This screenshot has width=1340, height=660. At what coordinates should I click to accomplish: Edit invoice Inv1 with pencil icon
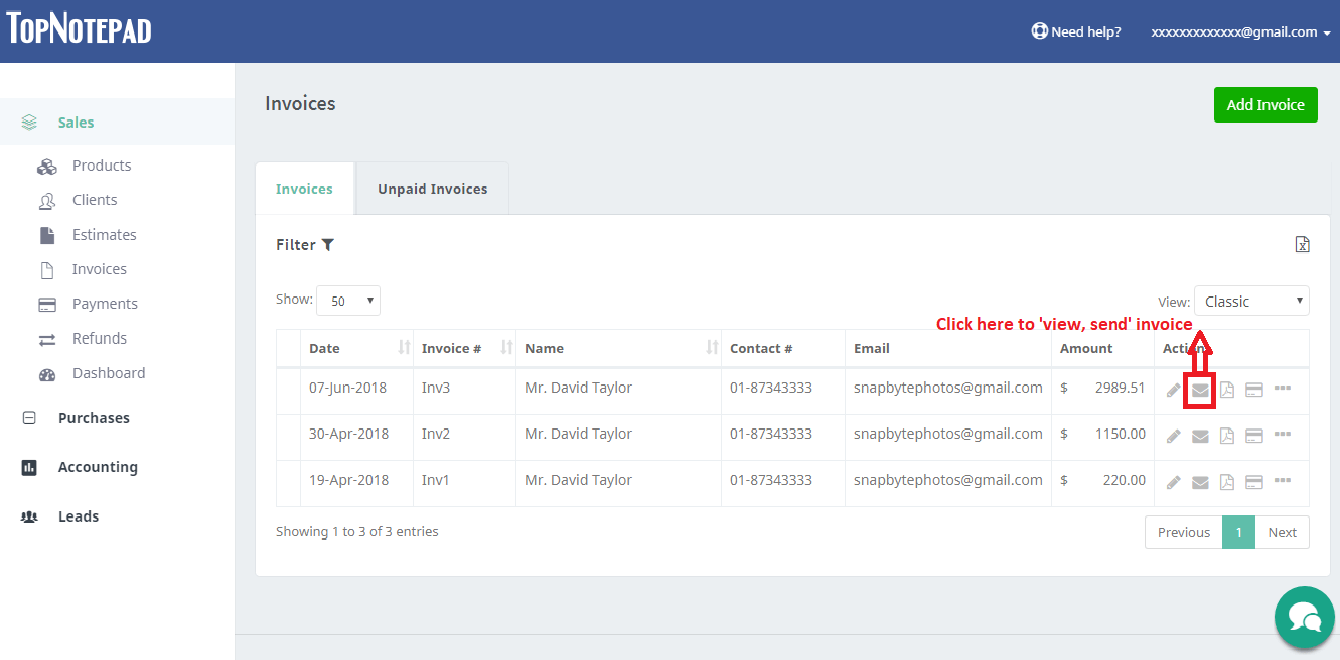(x=1174, y=482)
